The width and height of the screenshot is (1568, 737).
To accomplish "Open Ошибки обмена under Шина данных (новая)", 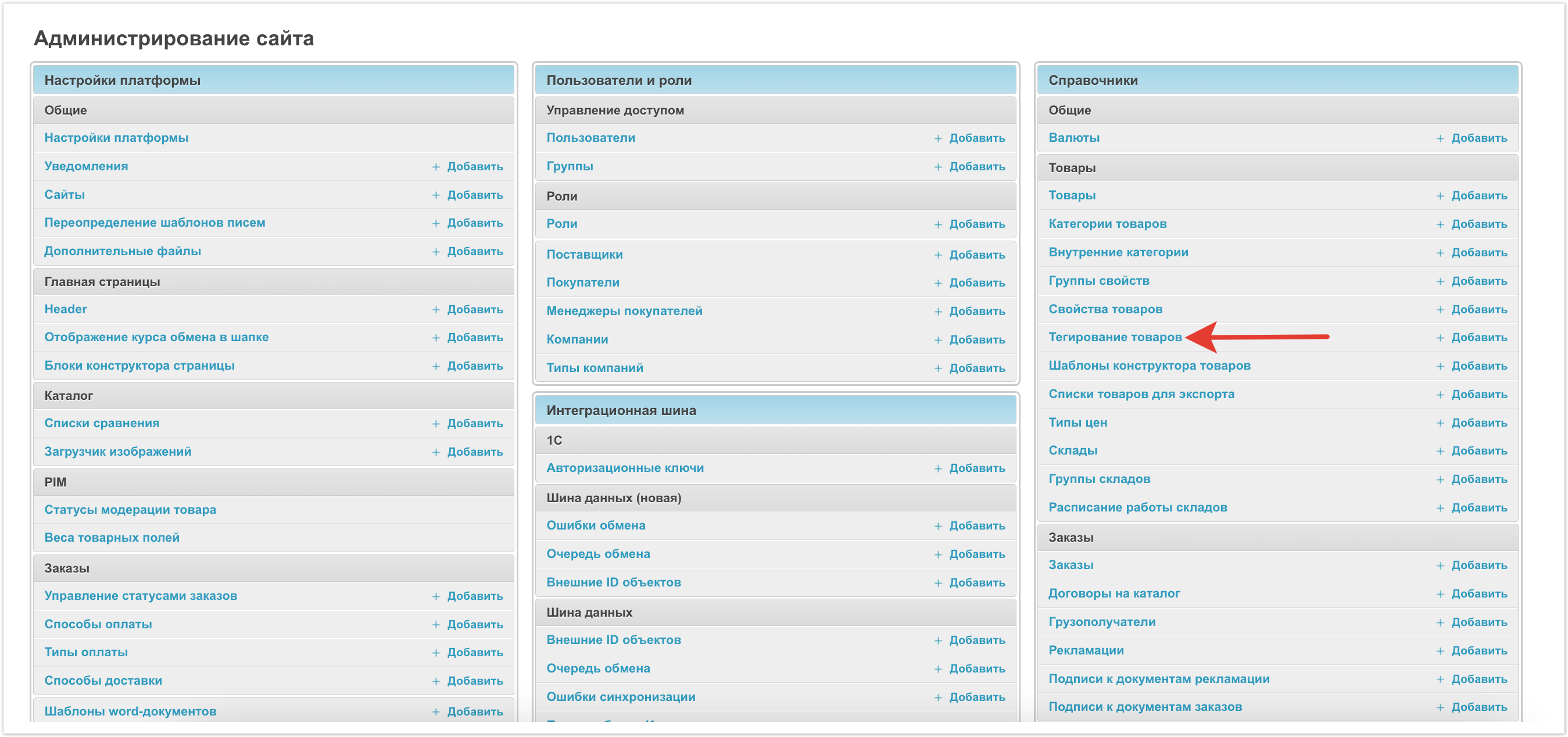I will tap(595, 525).
